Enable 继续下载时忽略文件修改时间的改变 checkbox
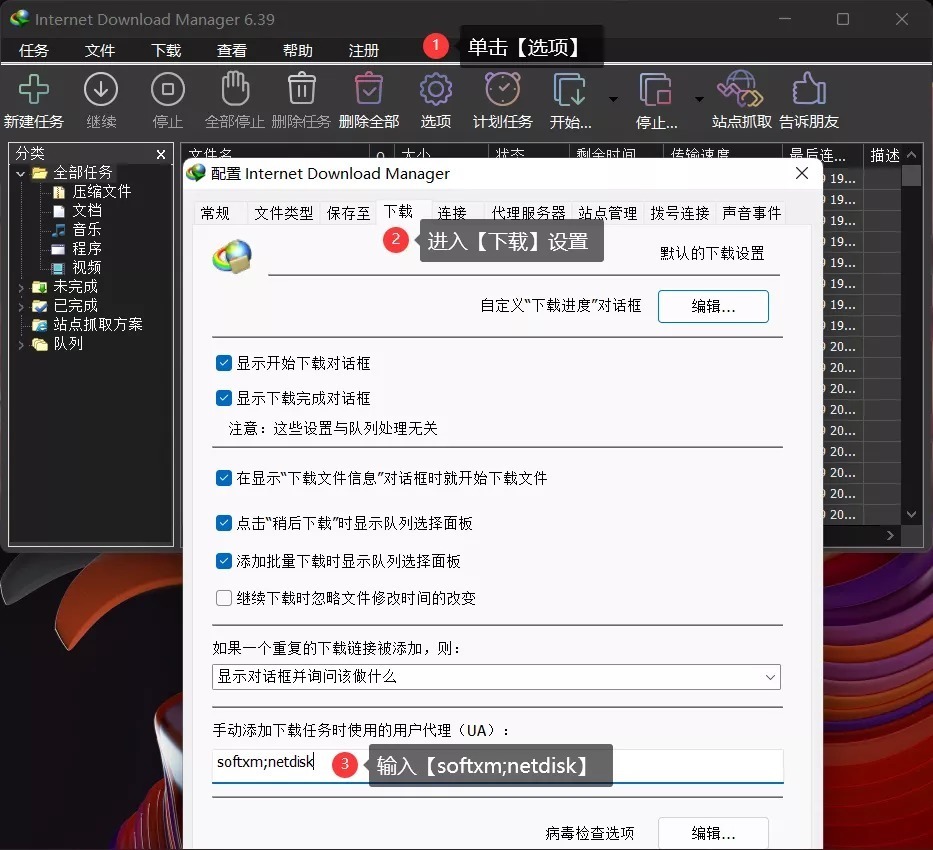 [x=224, y=598]
